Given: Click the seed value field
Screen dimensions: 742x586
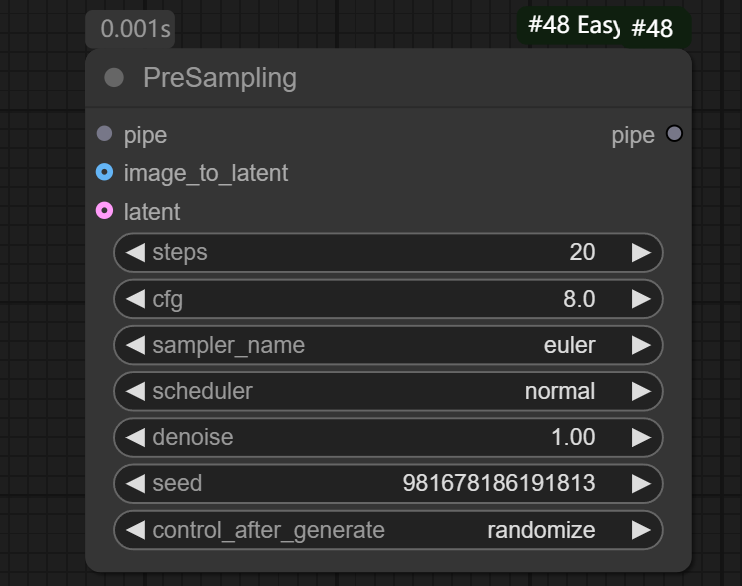Looking at the screenshot, I should pyautogui.click(x=388, y=484).
